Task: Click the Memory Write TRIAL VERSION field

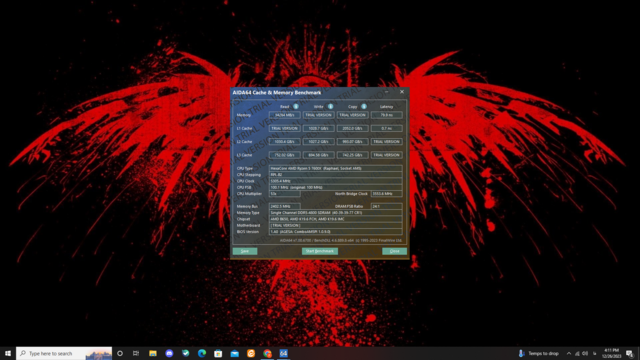Action: point(318,115)
